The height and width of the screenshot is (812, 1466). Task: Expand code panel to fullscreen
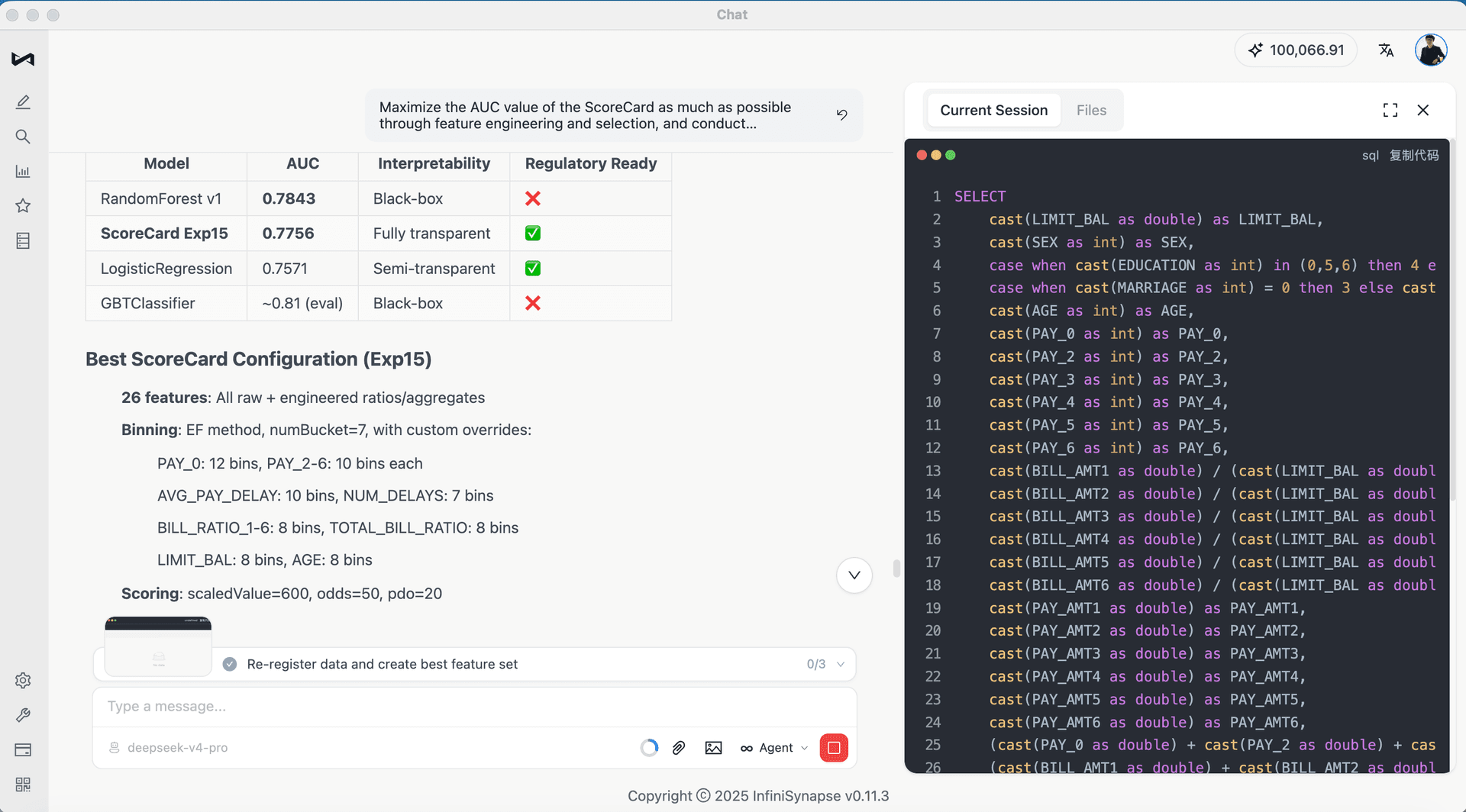[1390, 110]
